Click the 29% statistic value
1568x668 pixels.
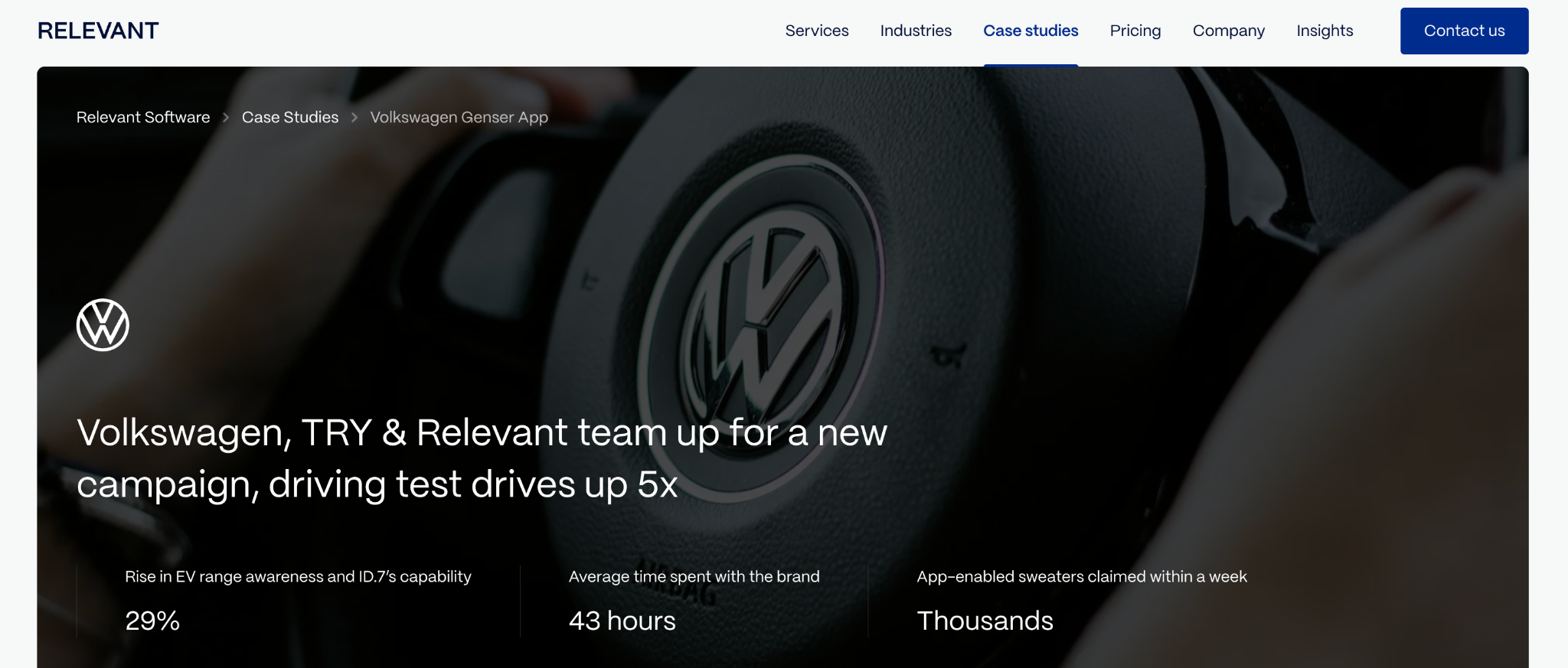pos(152,621)
